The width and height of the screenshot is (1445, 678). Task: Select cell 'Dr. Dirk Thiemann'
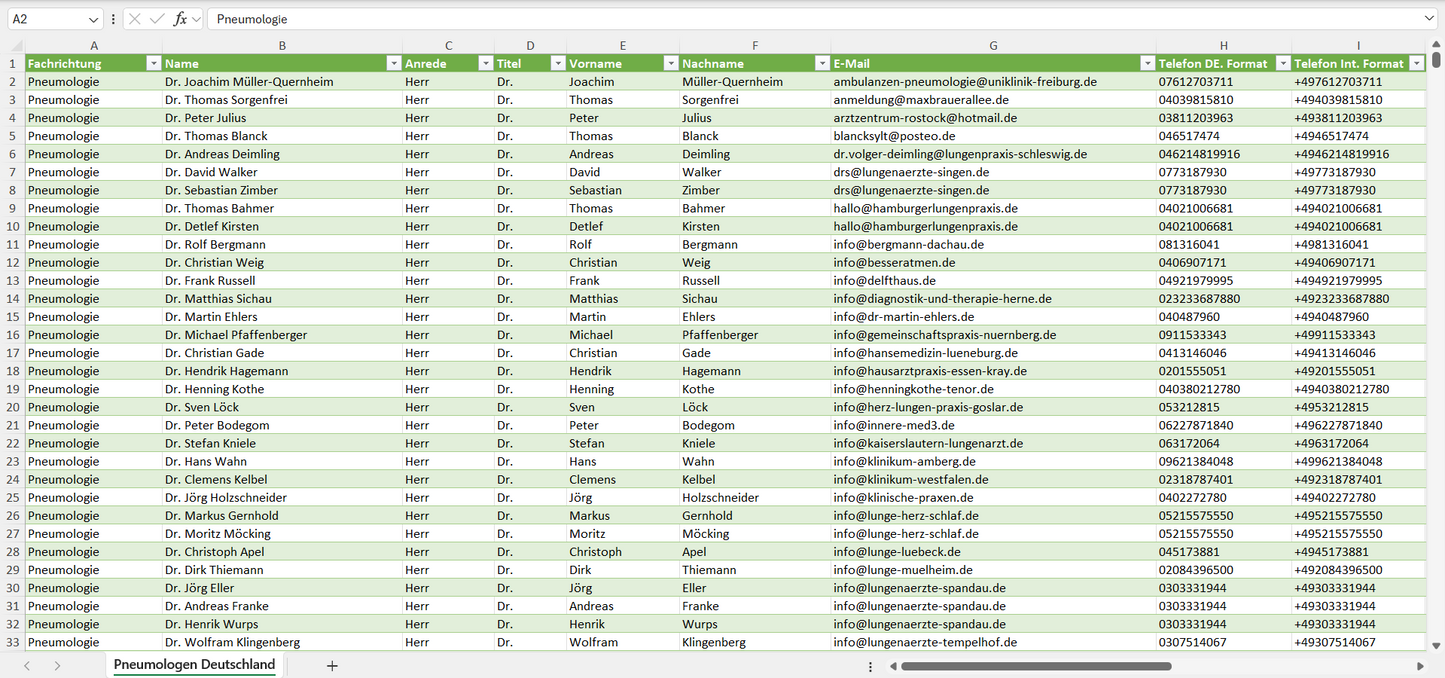click(x=282, y=570)
